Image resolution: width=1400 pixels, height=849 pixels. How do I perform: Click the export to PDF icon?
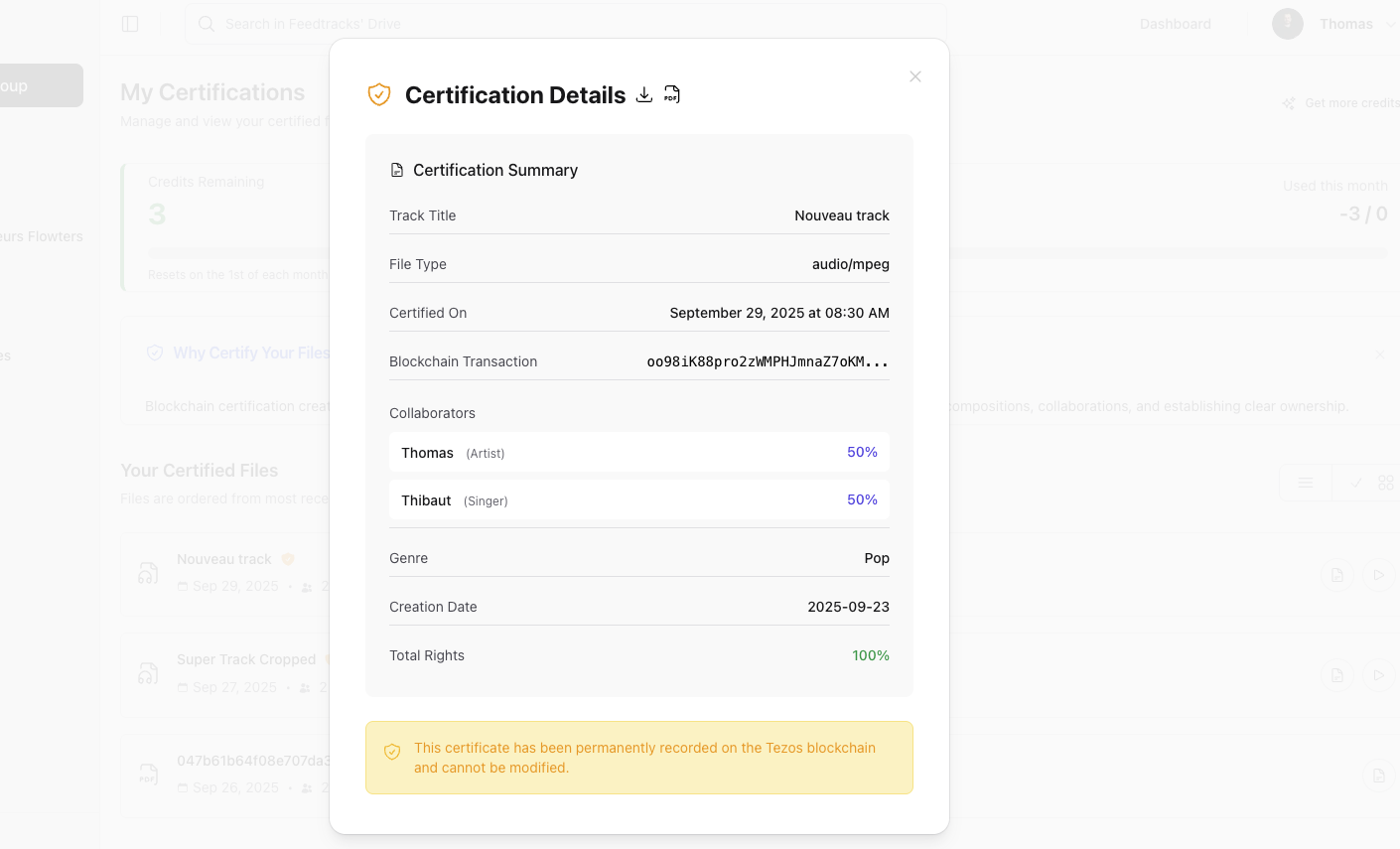click(671, 94)
